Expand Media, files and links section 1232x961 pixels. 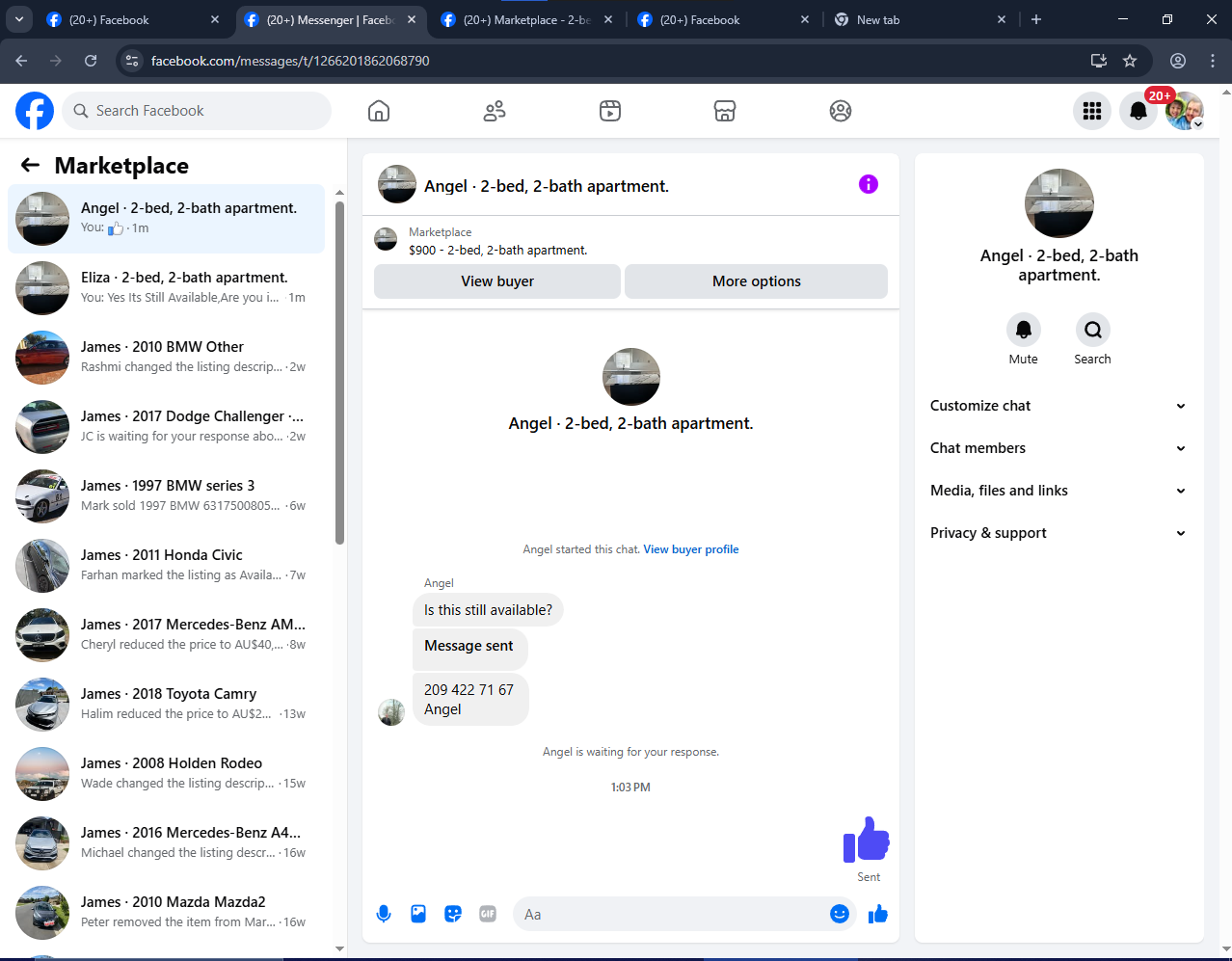1058,491
